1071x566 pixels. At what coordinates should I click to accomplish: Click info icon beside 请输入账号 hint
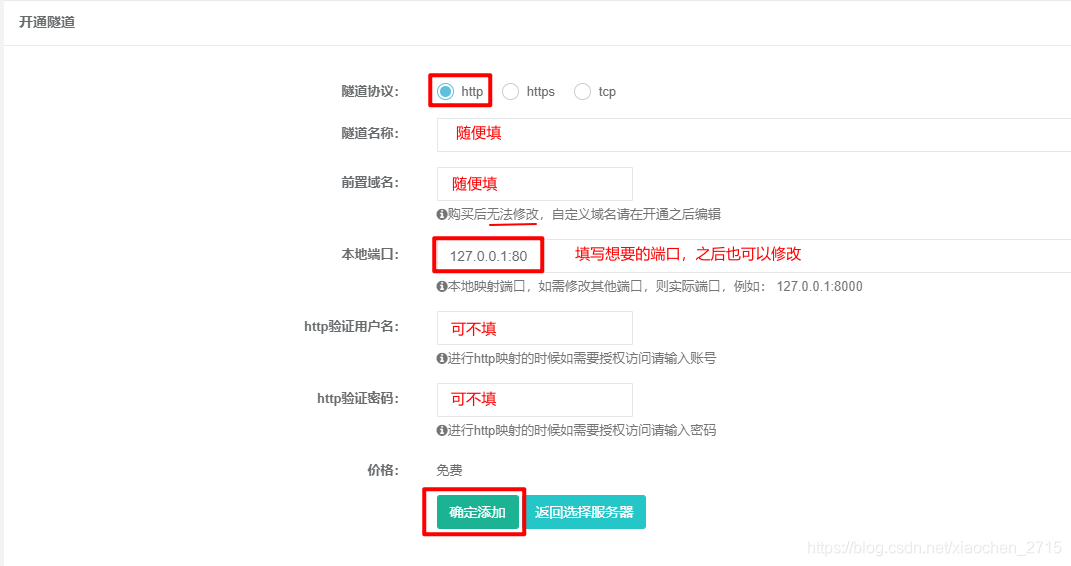pos(441,358)
